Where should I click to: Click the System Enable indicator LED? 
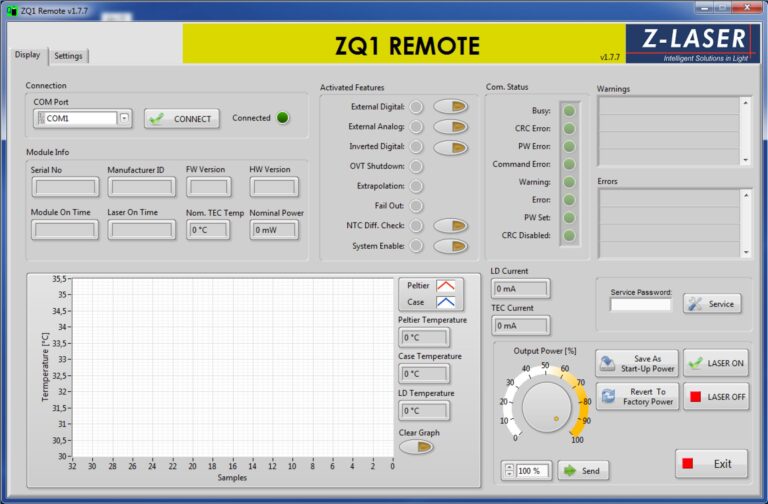tap(416, 246)
